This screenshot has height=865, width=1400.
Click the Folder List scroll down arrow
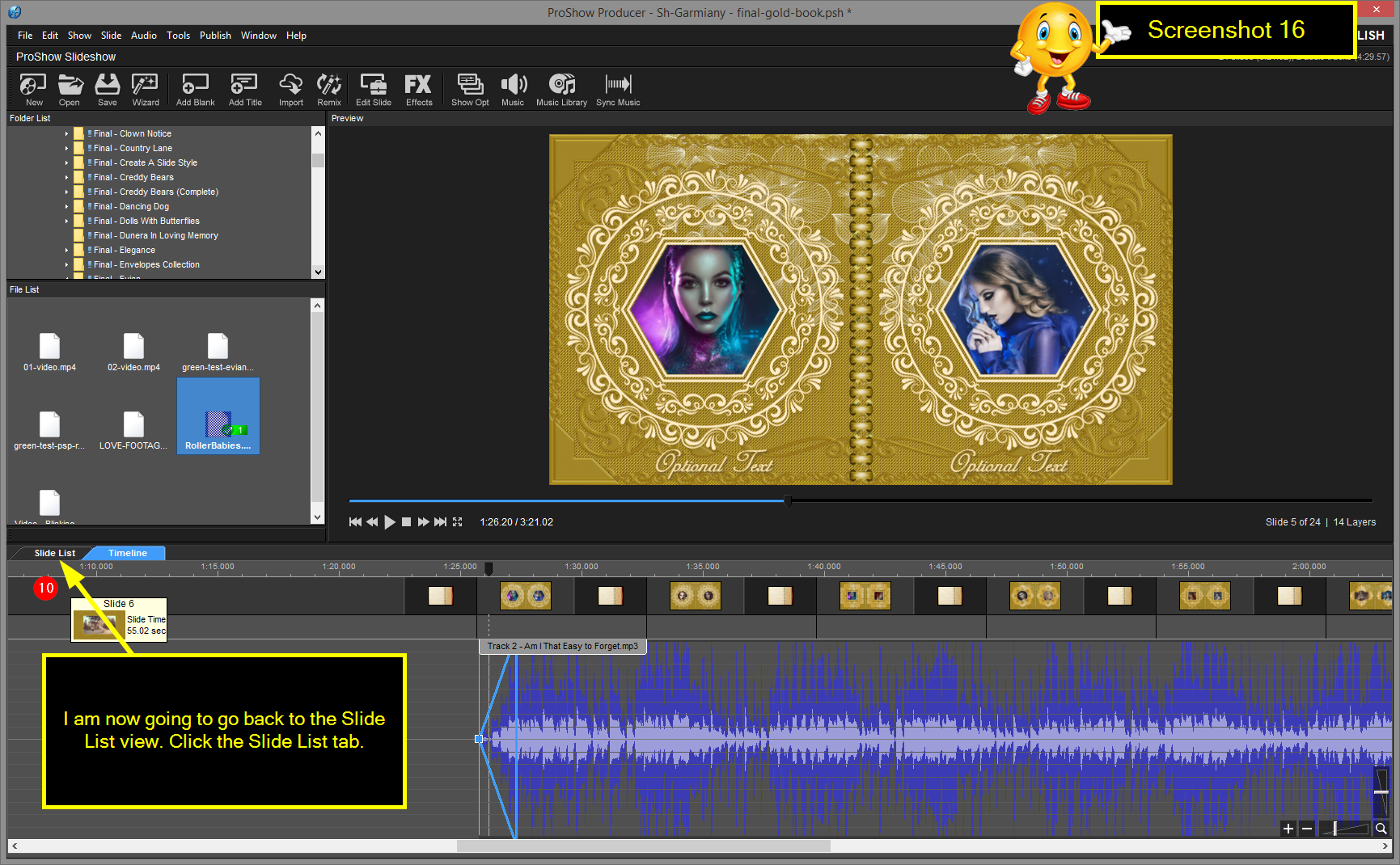coord(318,272)
